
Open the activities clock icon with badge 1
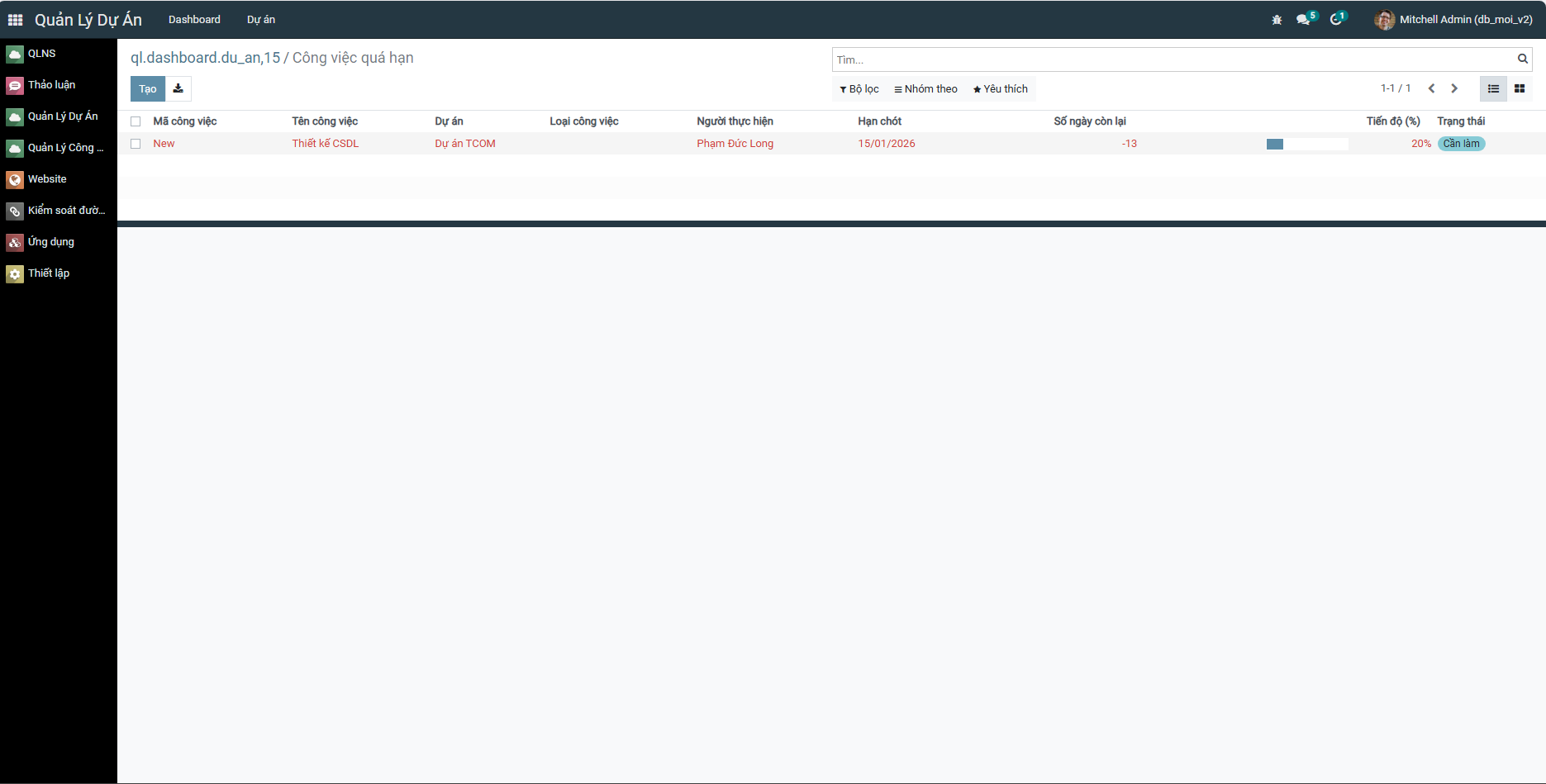[x=1338, y=18]
